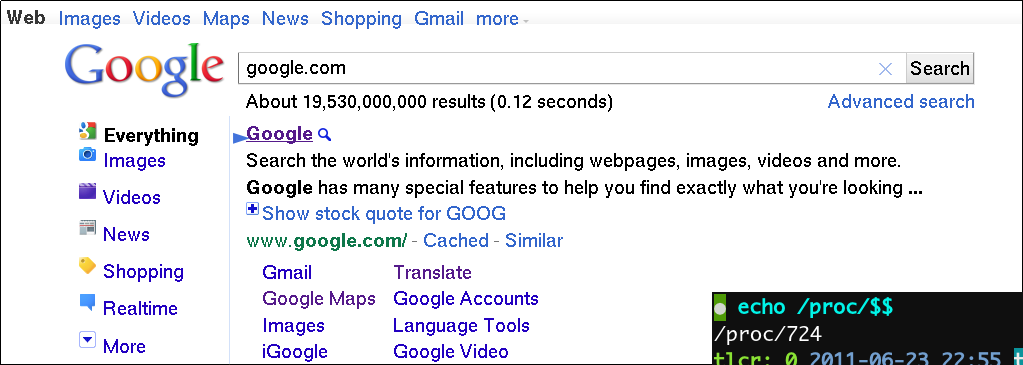Select the Realtime speech bubble icon

pos(87,302)
